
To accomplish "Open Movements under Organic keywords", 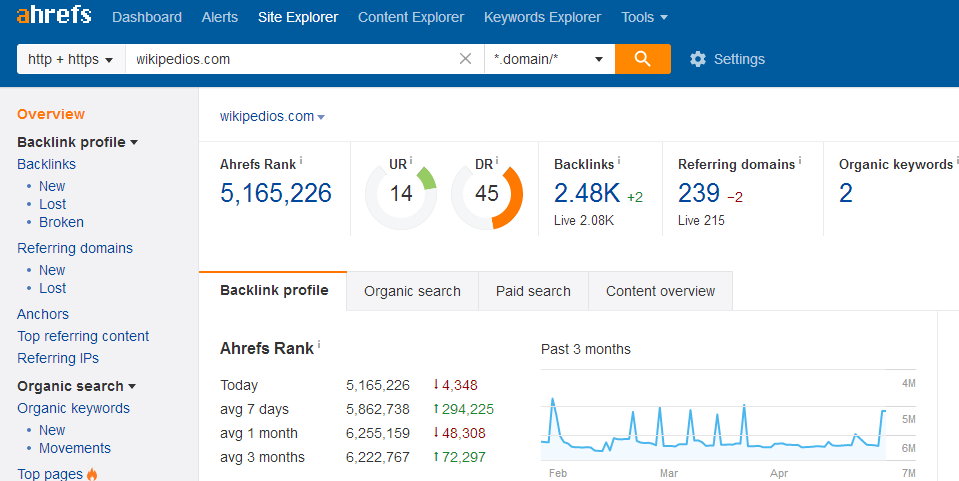I will click(x=75, y=448).
